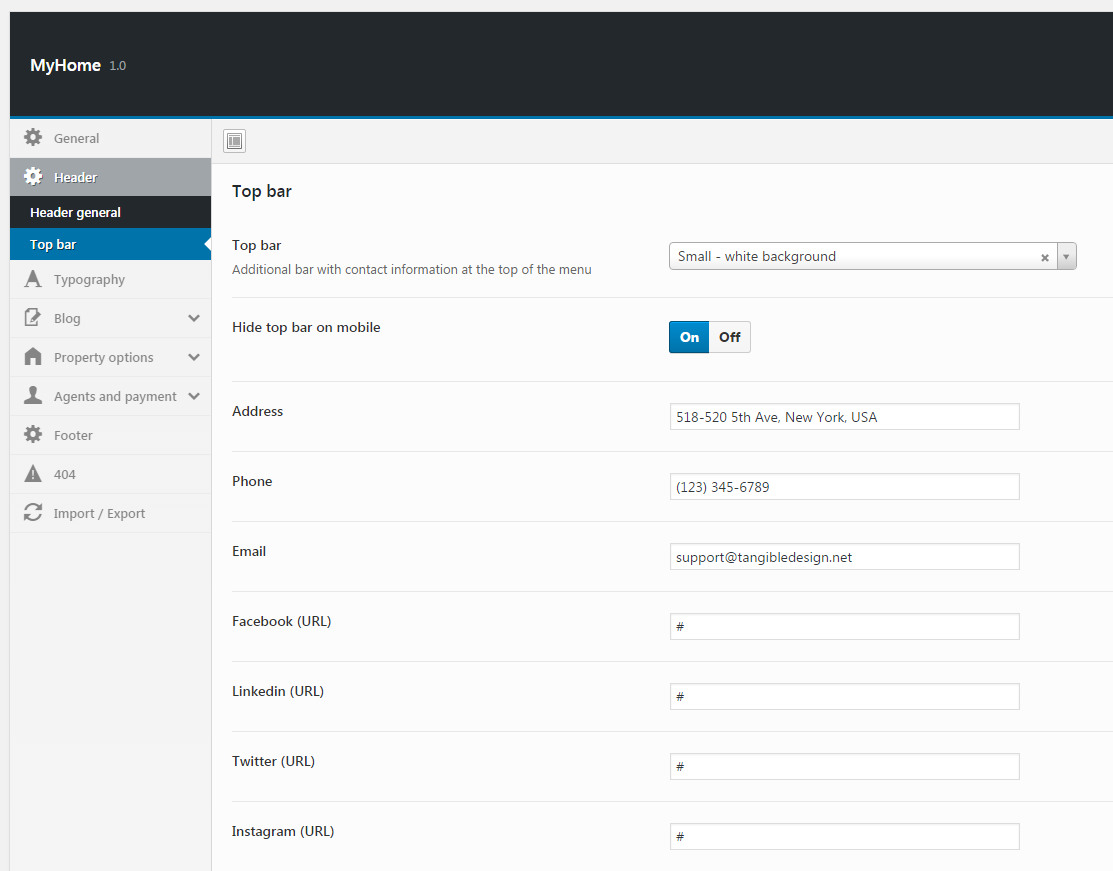Click the Address input field
The height and width of the screenshot is (871, 1113).
pos(845,417)
